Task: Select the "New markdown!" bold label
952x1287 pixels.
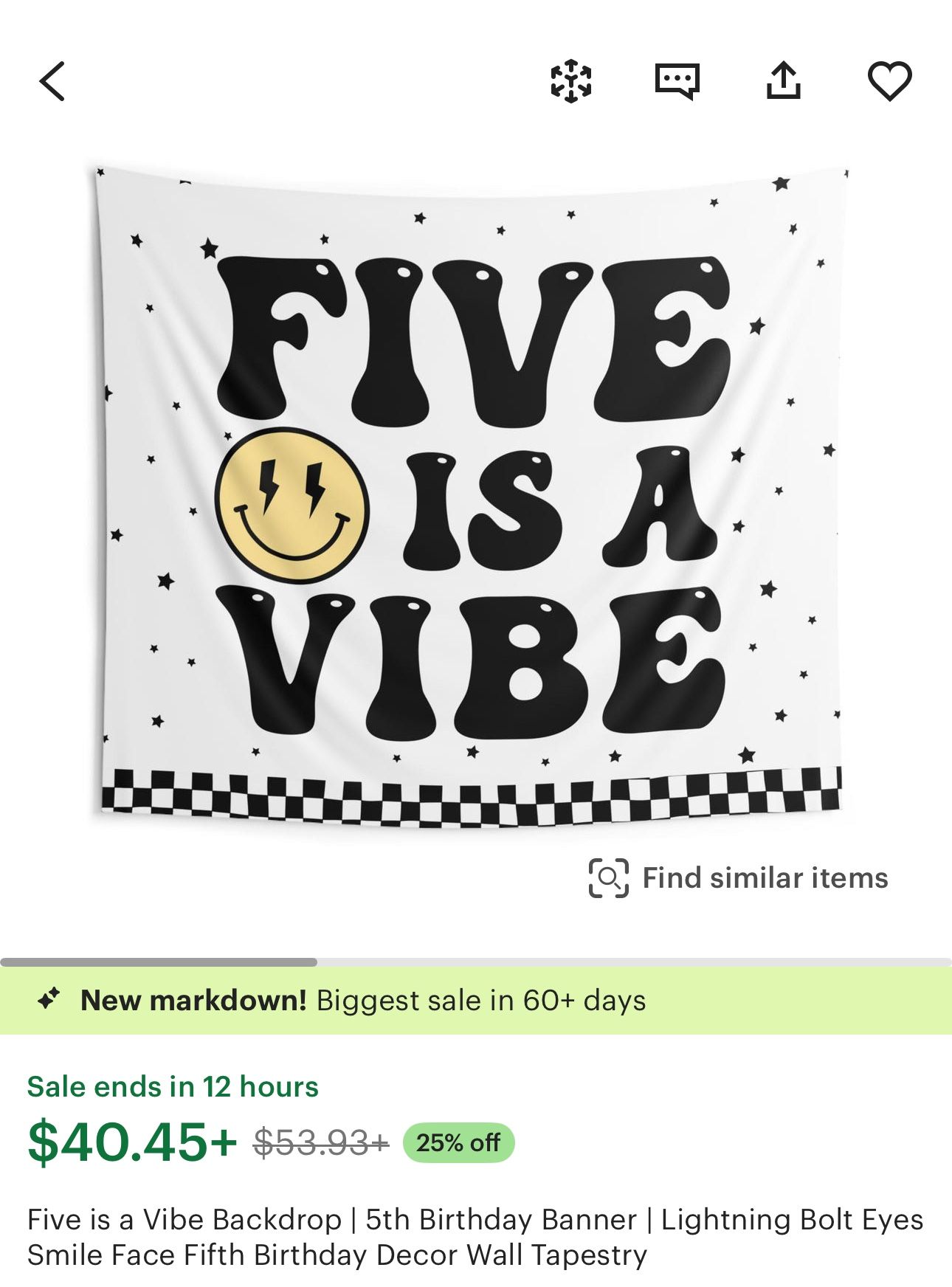Action: point(193,1001)
